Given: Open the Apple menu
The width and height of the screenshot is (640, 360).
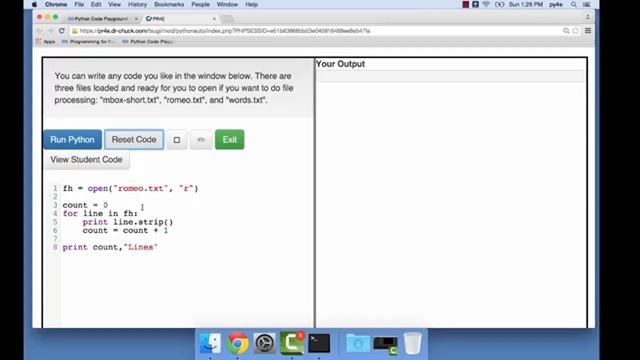Looking at the screenshot, I should [x=34, y=4].
